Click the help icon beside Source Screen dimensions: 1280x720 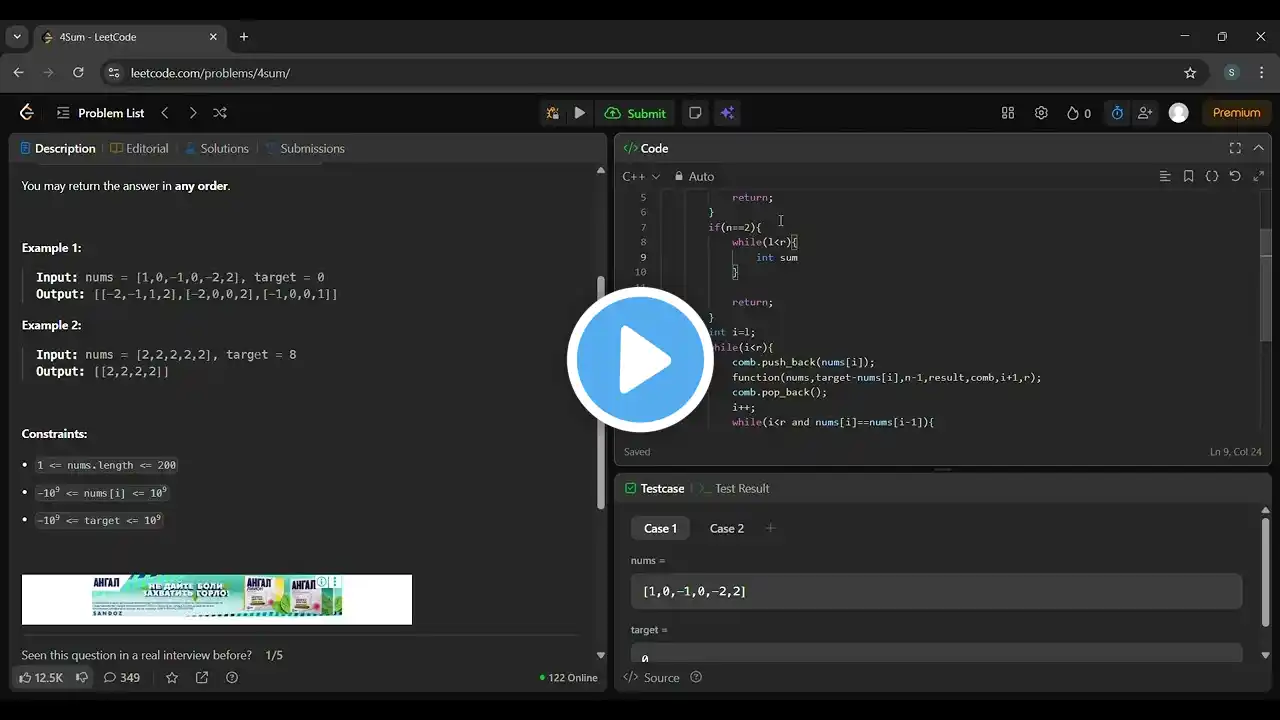point(696,677)
